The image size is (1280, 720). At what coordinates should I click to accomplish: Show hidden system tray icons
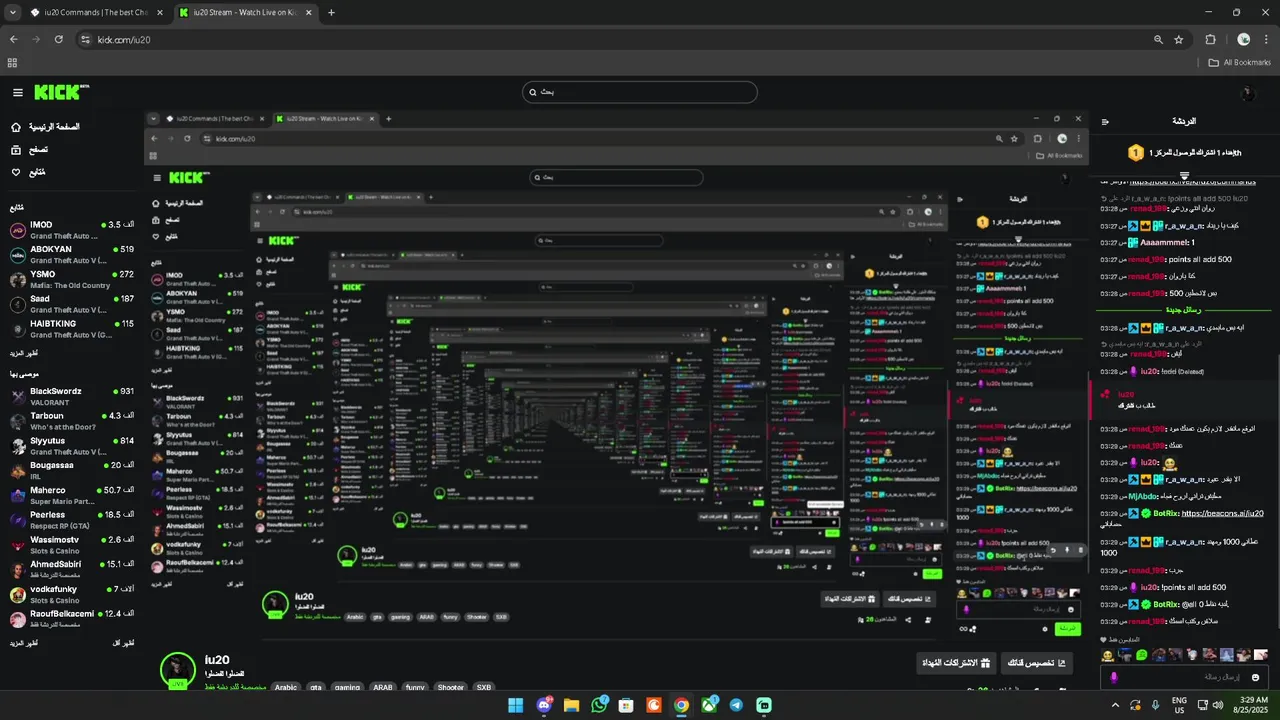click(x=1114, y=705)
